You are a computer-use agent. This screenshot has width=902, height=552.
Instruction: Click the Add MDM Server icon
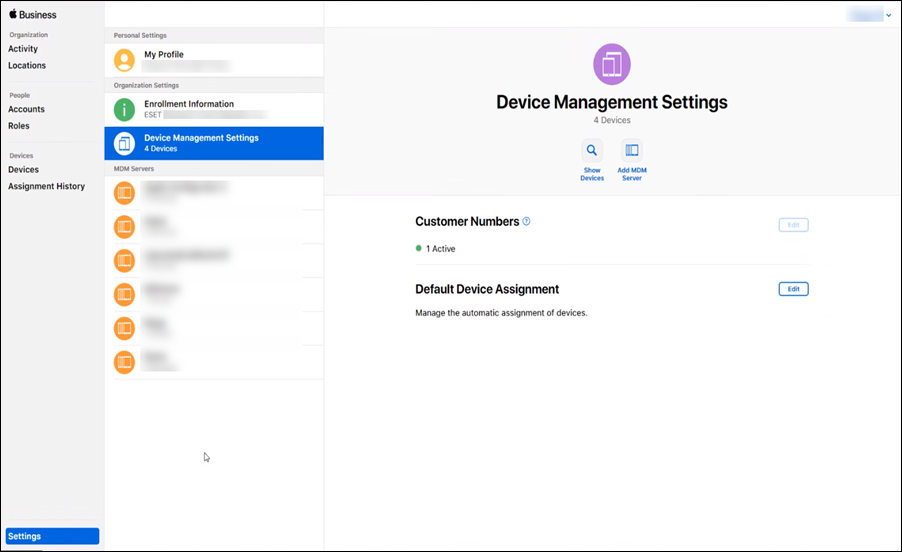tap(632, 151)
